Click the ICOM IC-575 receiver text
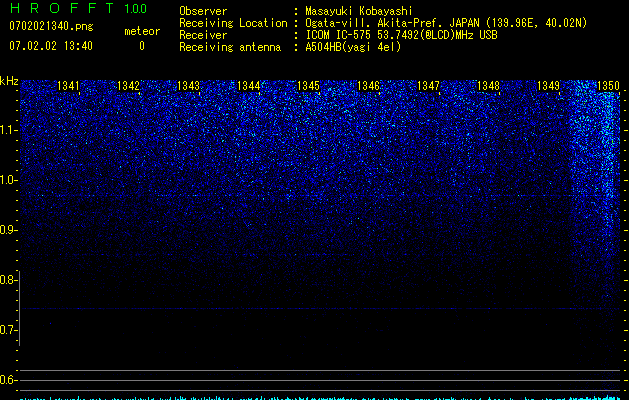 (401, 35)
